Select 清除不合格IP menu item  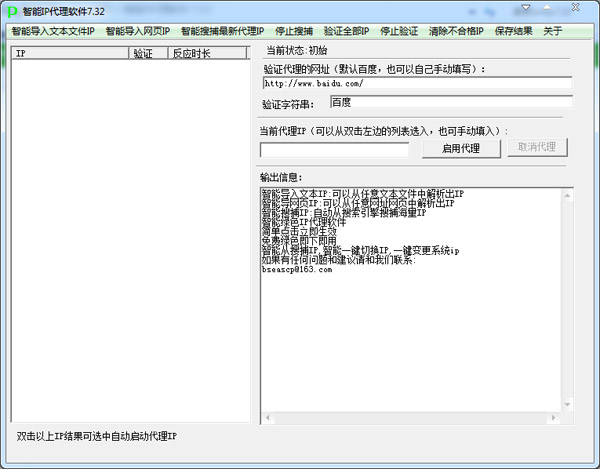pos(456,31)
